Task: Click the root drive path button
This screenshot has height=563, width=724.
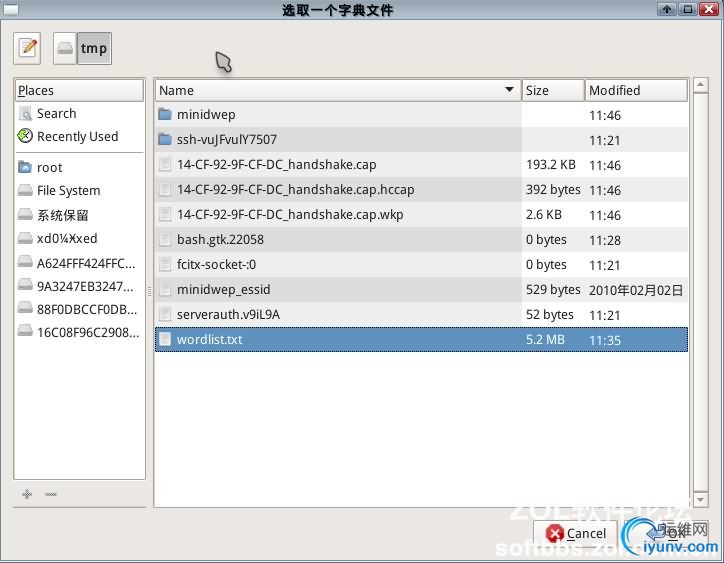Action: pyautogui.click(x=65, y=48)
